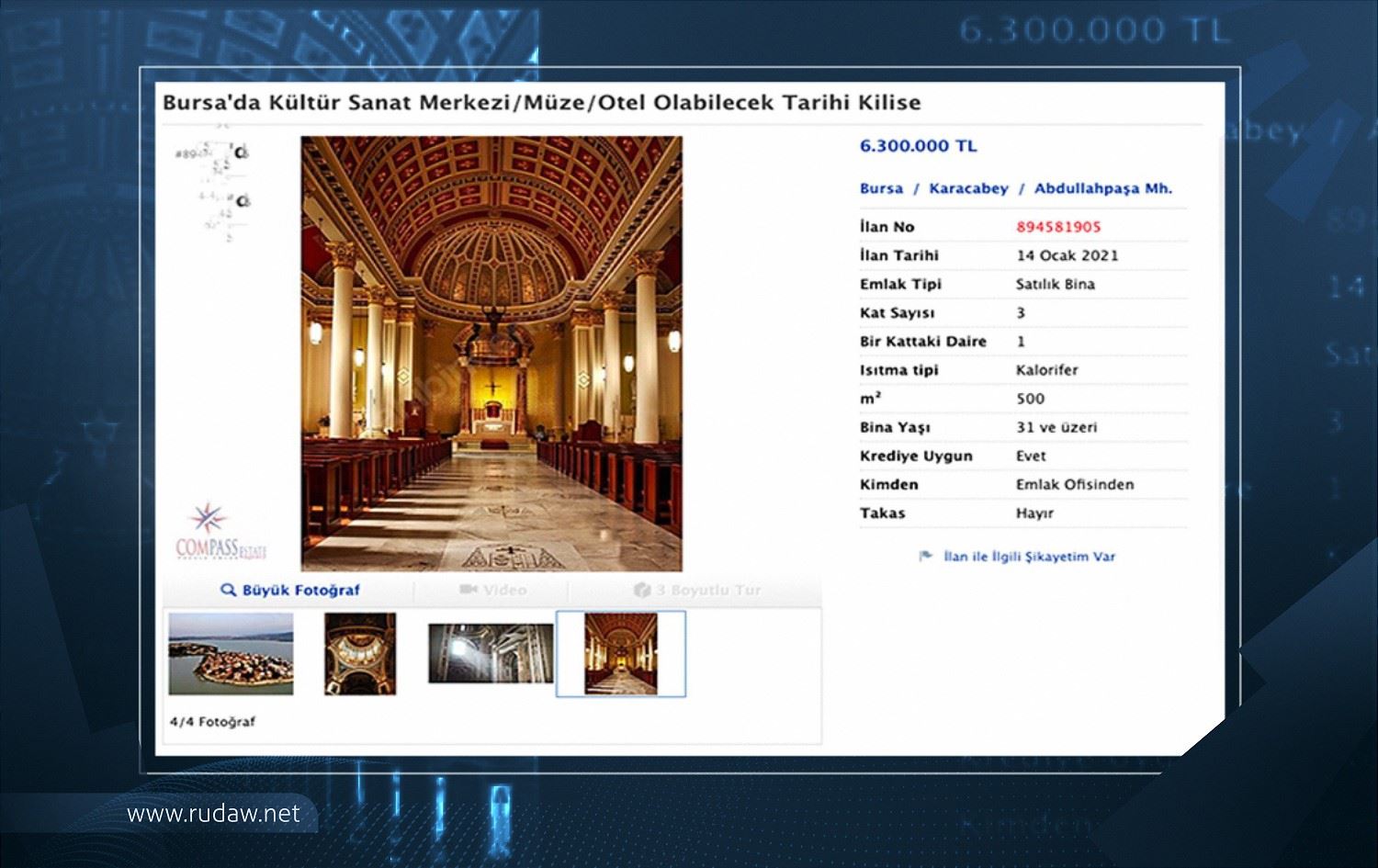Open the Abdullahpaşa Mh. neighborhood link
The height and width of the screenshot is (868, 1378).
1102,188
